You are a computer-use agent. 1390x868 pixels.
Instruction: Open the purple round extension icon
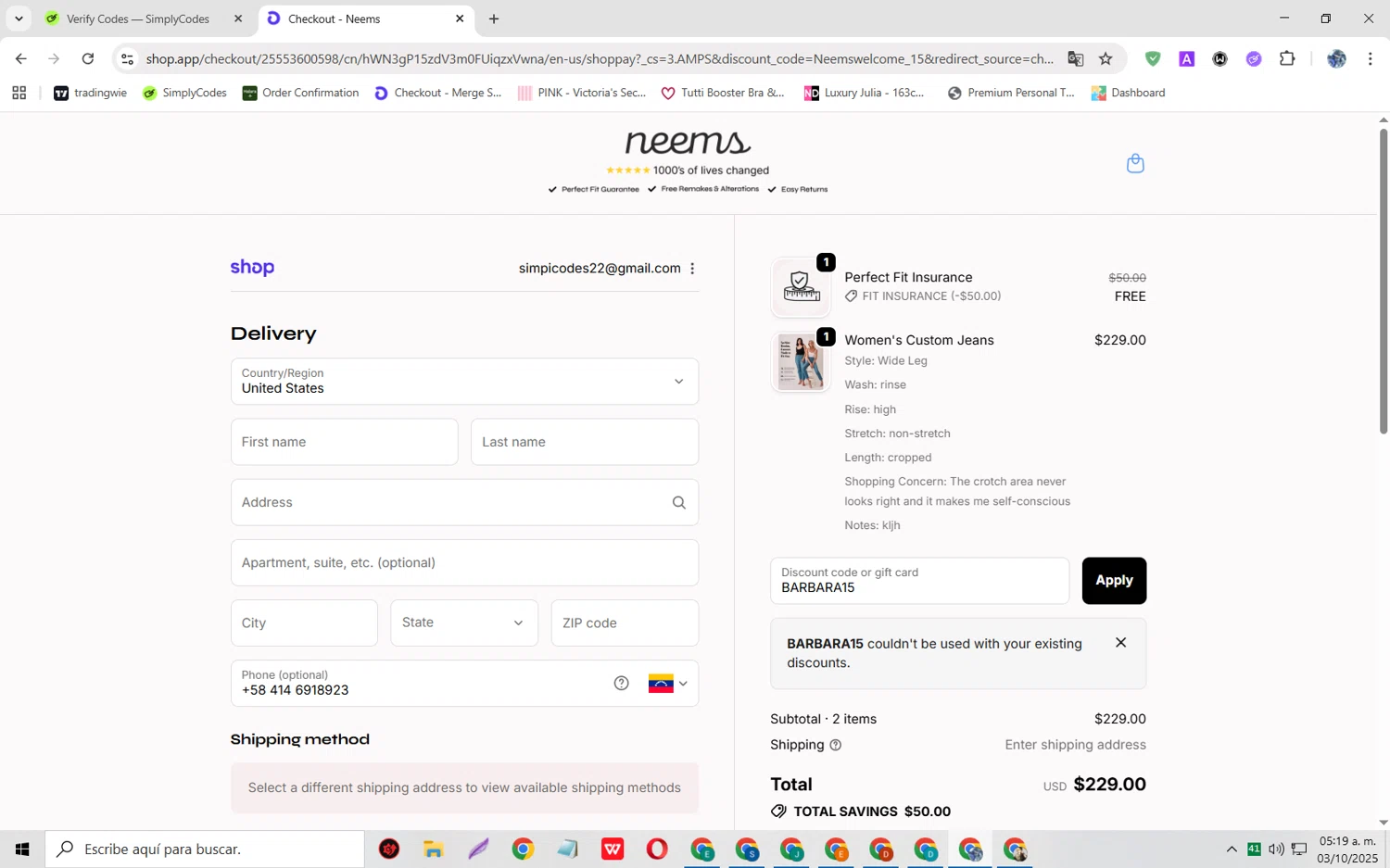click(1254, 58)
